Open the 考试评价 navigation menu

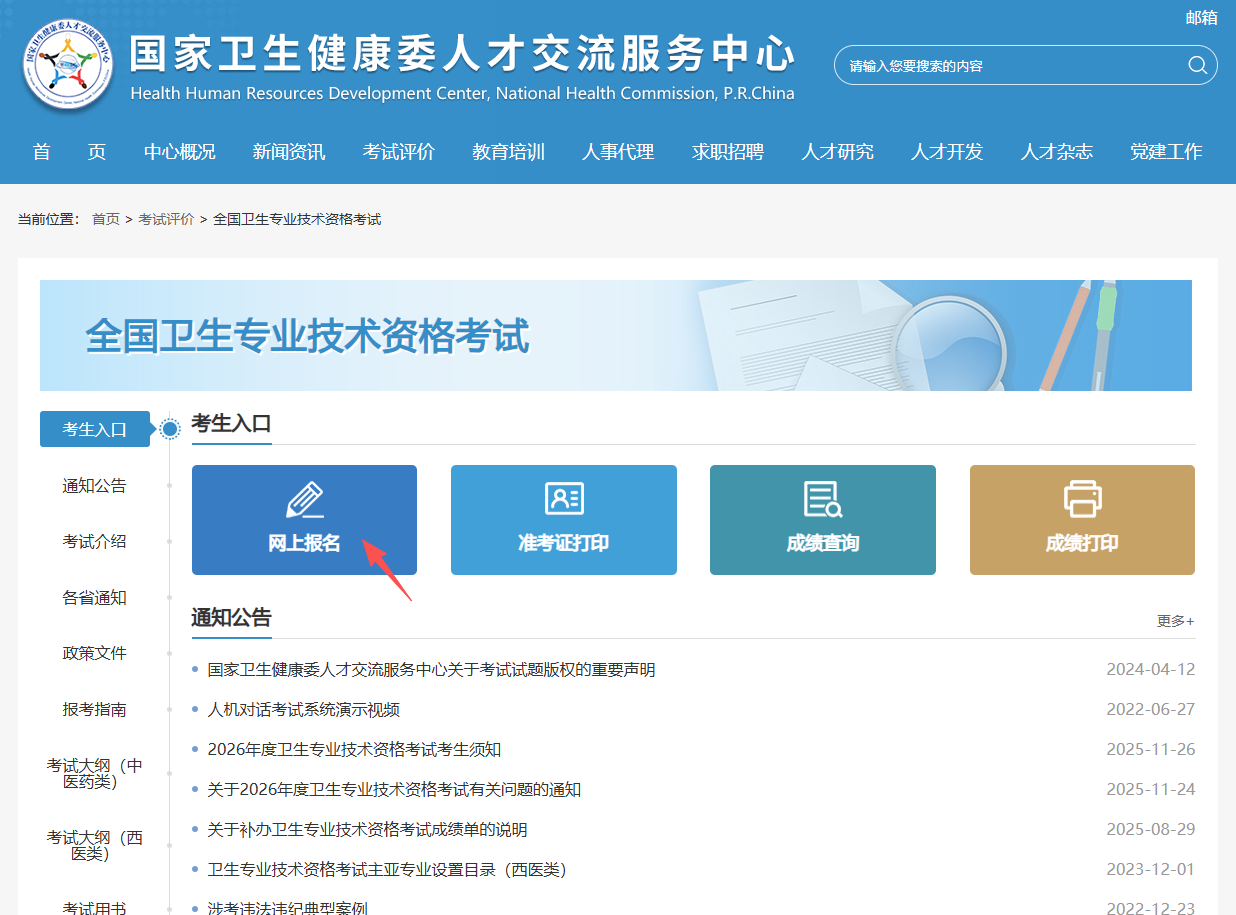[x=398, y=152]
